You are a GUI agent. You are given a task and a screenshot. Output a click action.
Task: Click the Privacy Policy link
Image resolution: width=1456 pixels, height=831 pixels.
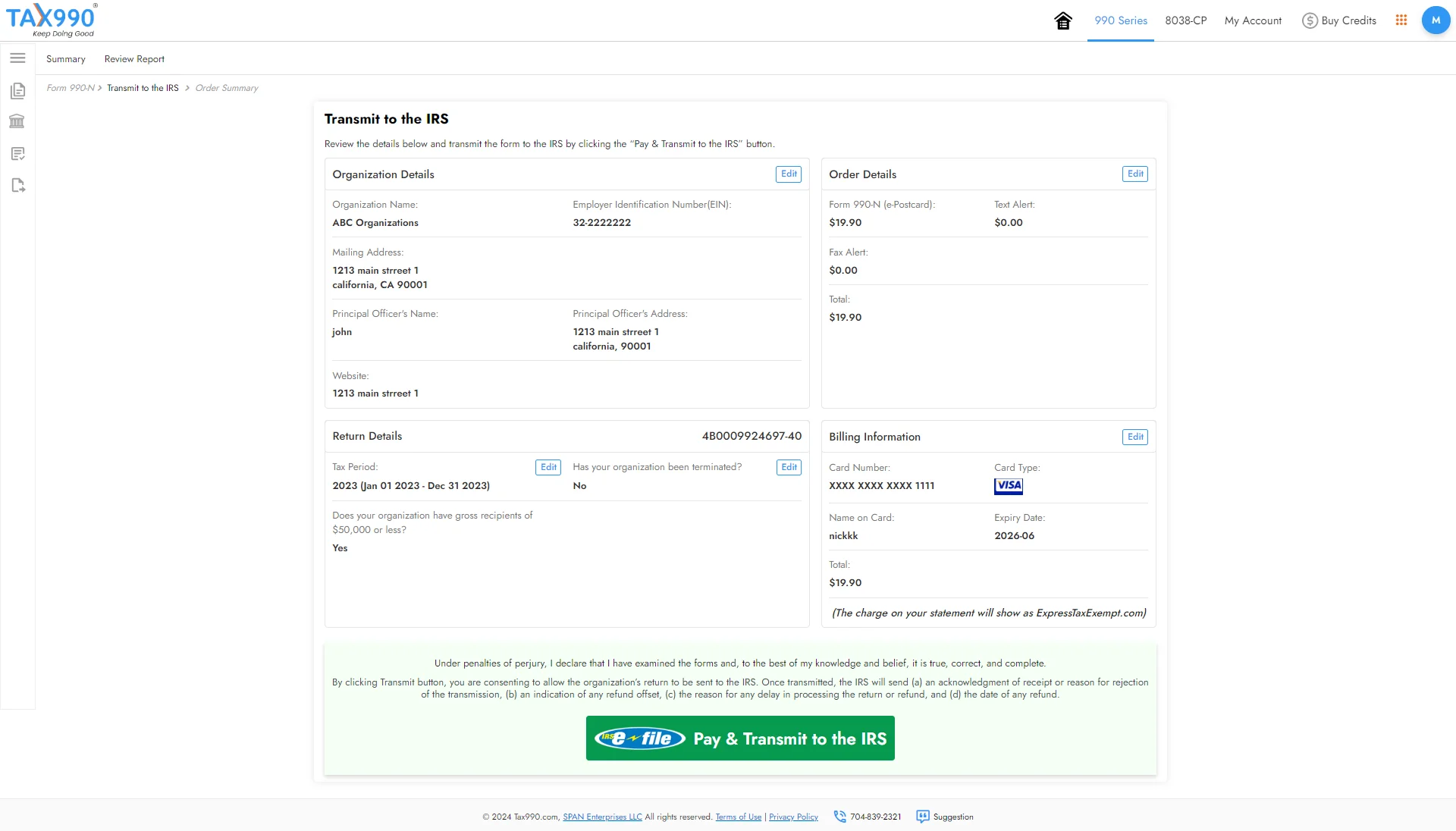click(x=794, y=817)
